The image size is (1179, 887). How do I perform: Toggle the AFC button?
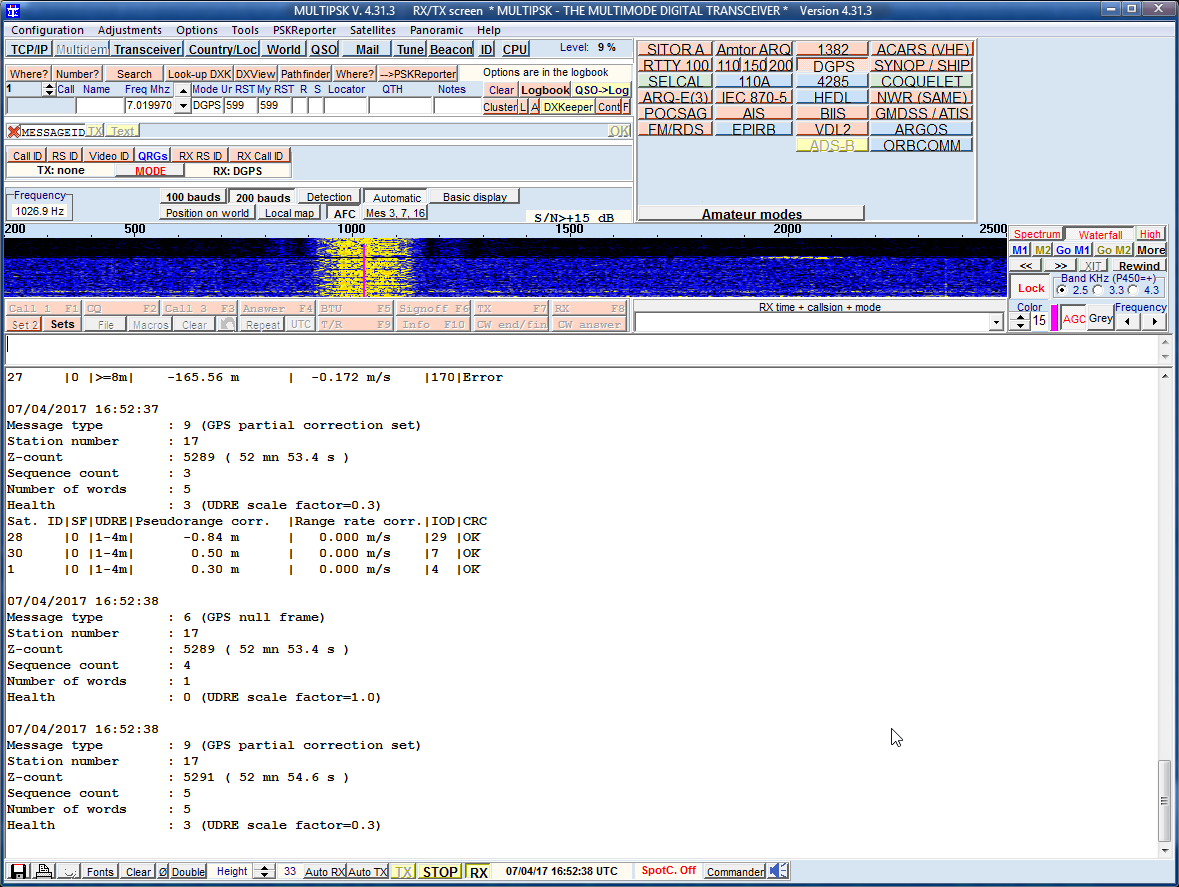tap(344, 213)
